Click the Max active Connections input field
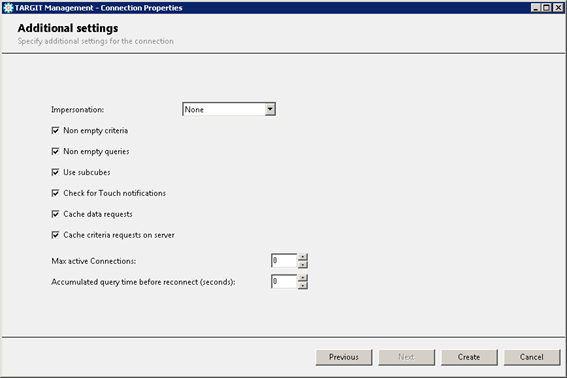 coord(284,261)
